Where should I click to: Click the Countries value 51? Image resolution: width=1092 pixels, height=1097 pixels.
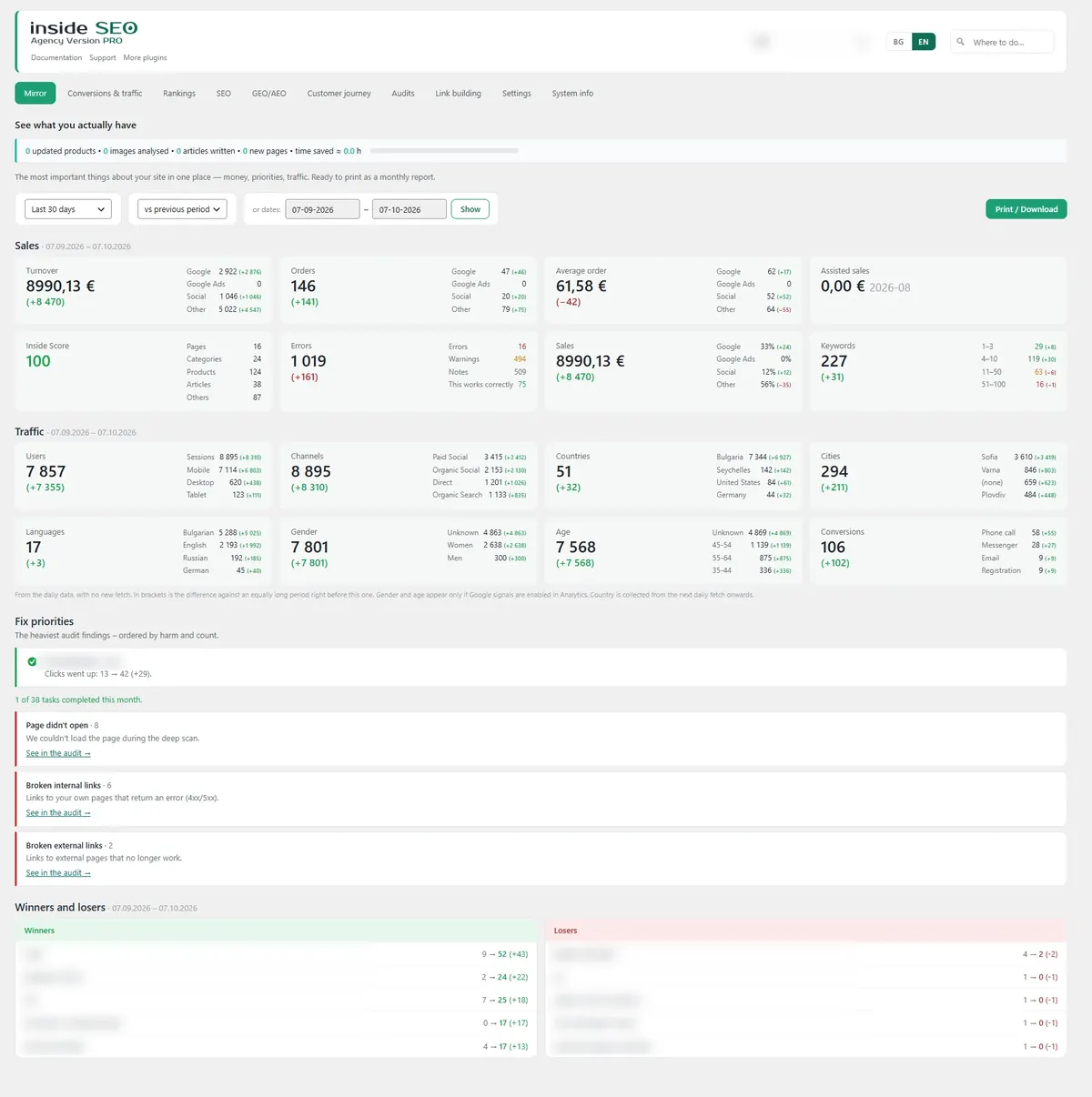click(564, 471)
